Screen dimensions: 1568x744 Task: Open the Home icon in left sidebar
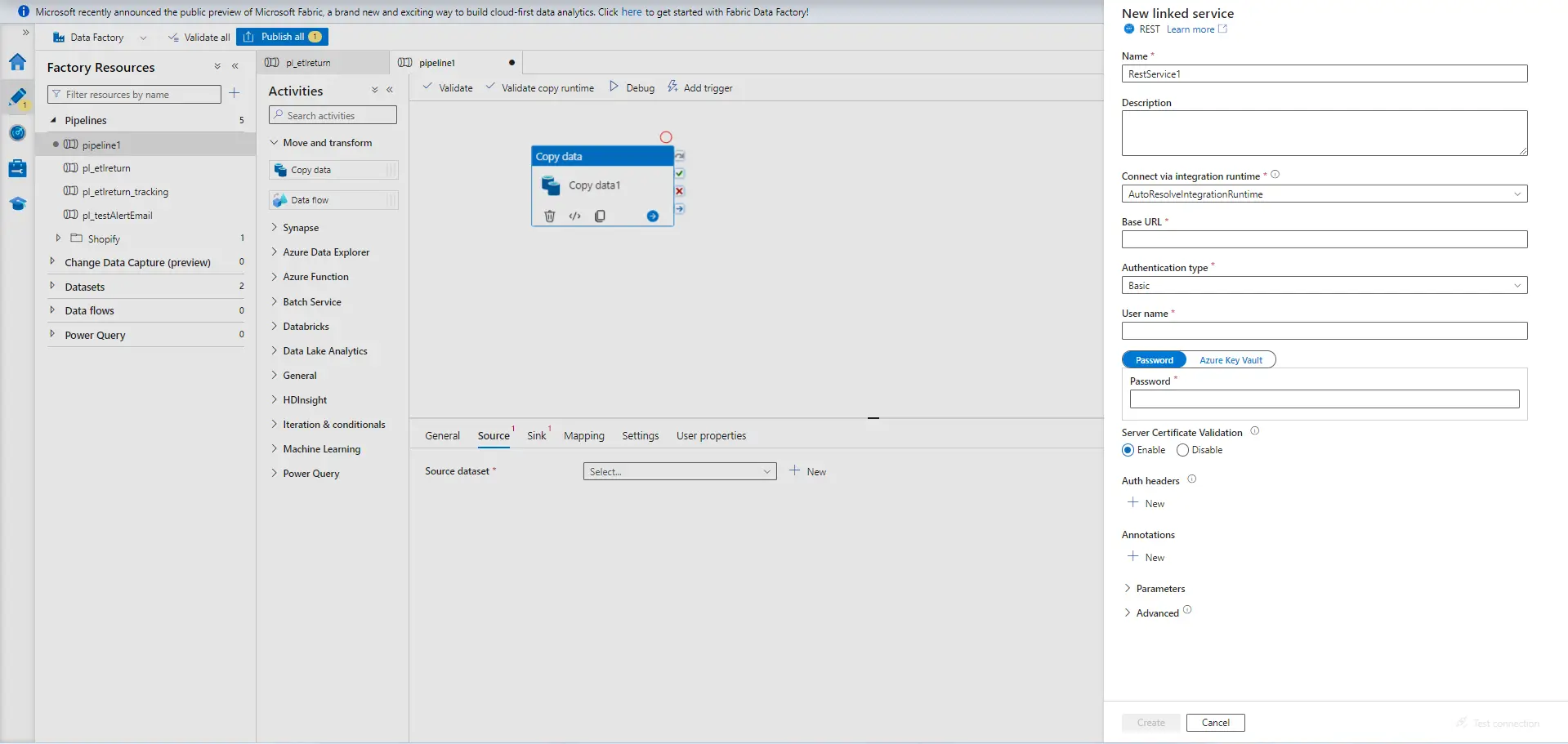click(x=17, y=63)
